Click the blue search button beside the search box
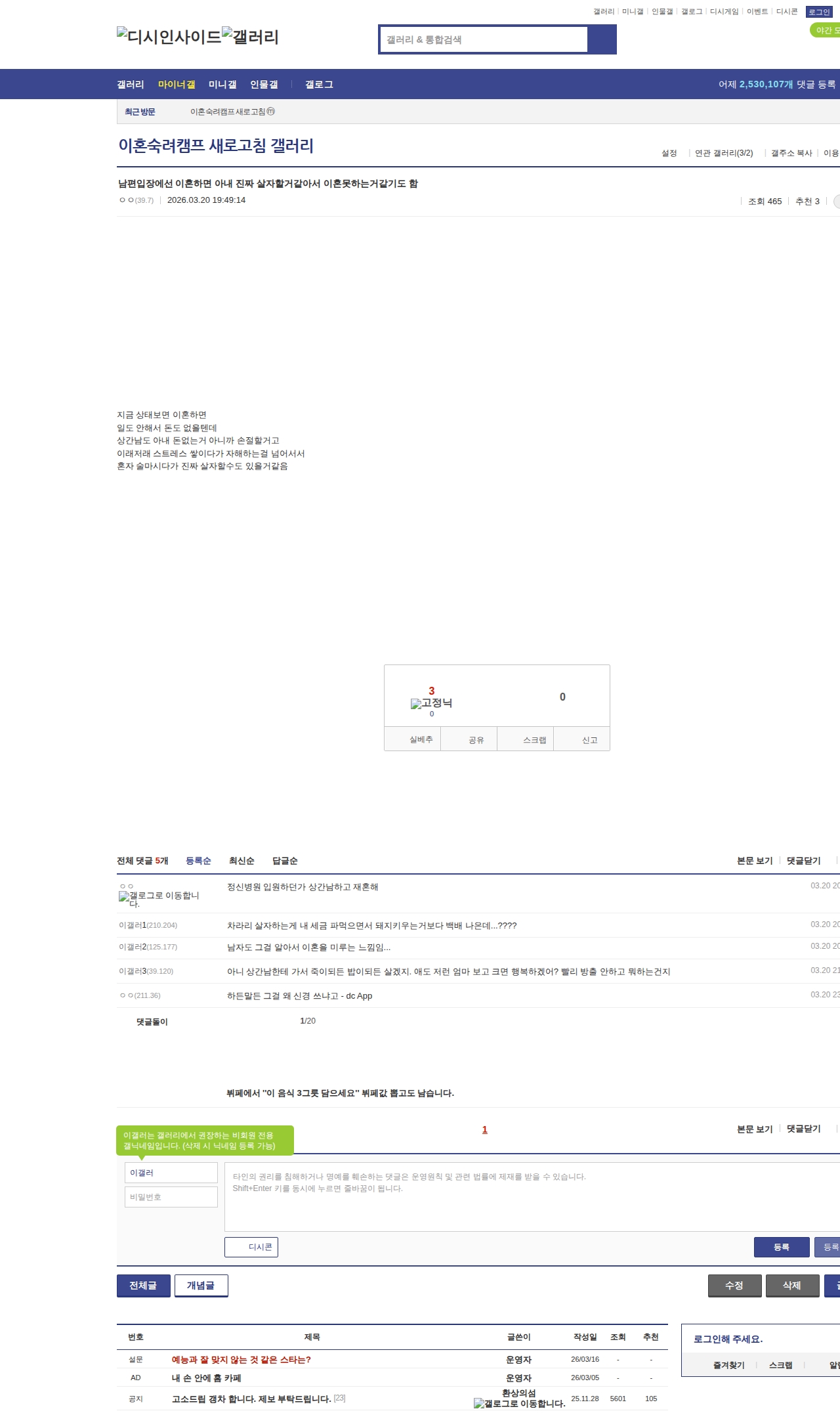840x1413 pixels. coord(602,39)
